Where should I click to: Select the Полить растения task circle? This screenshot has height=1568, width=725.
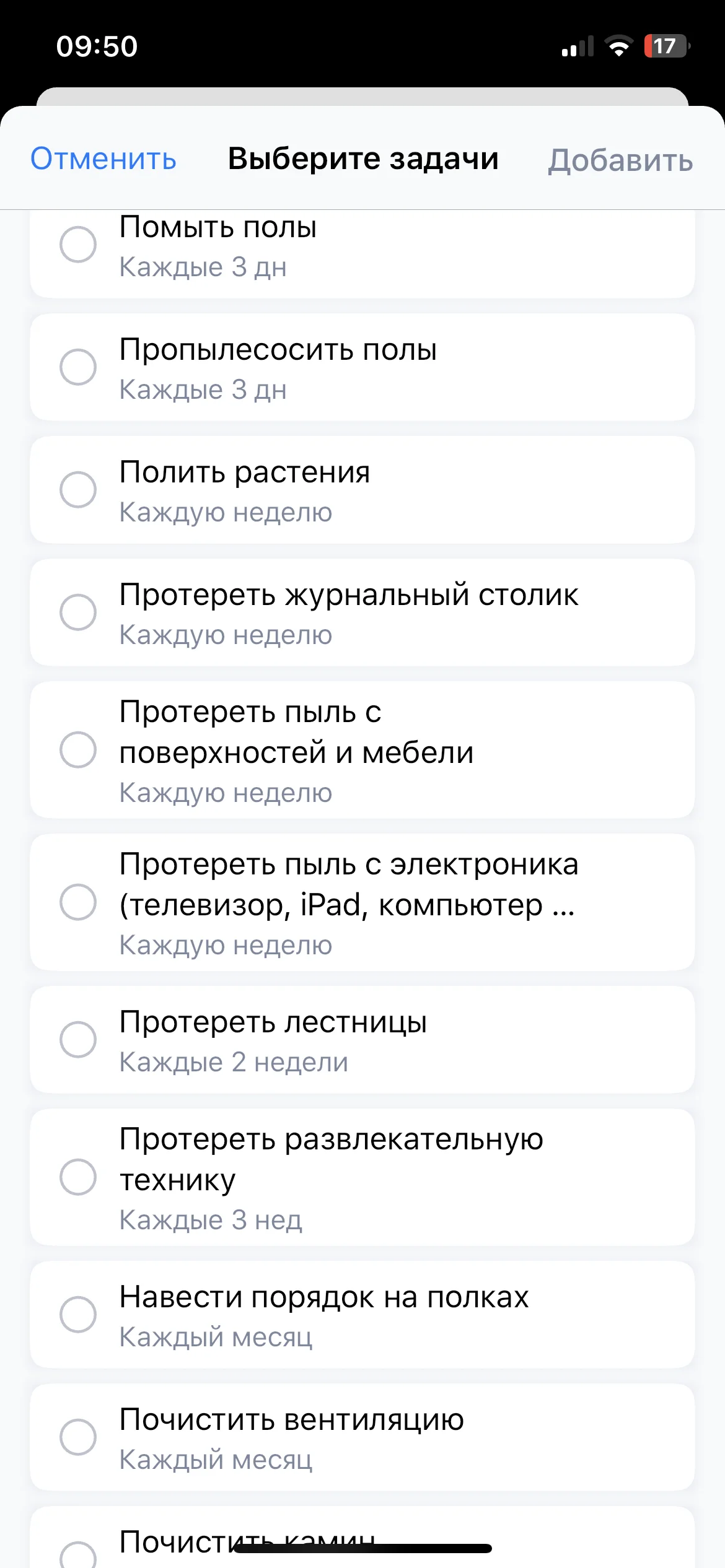pos(78,489)
